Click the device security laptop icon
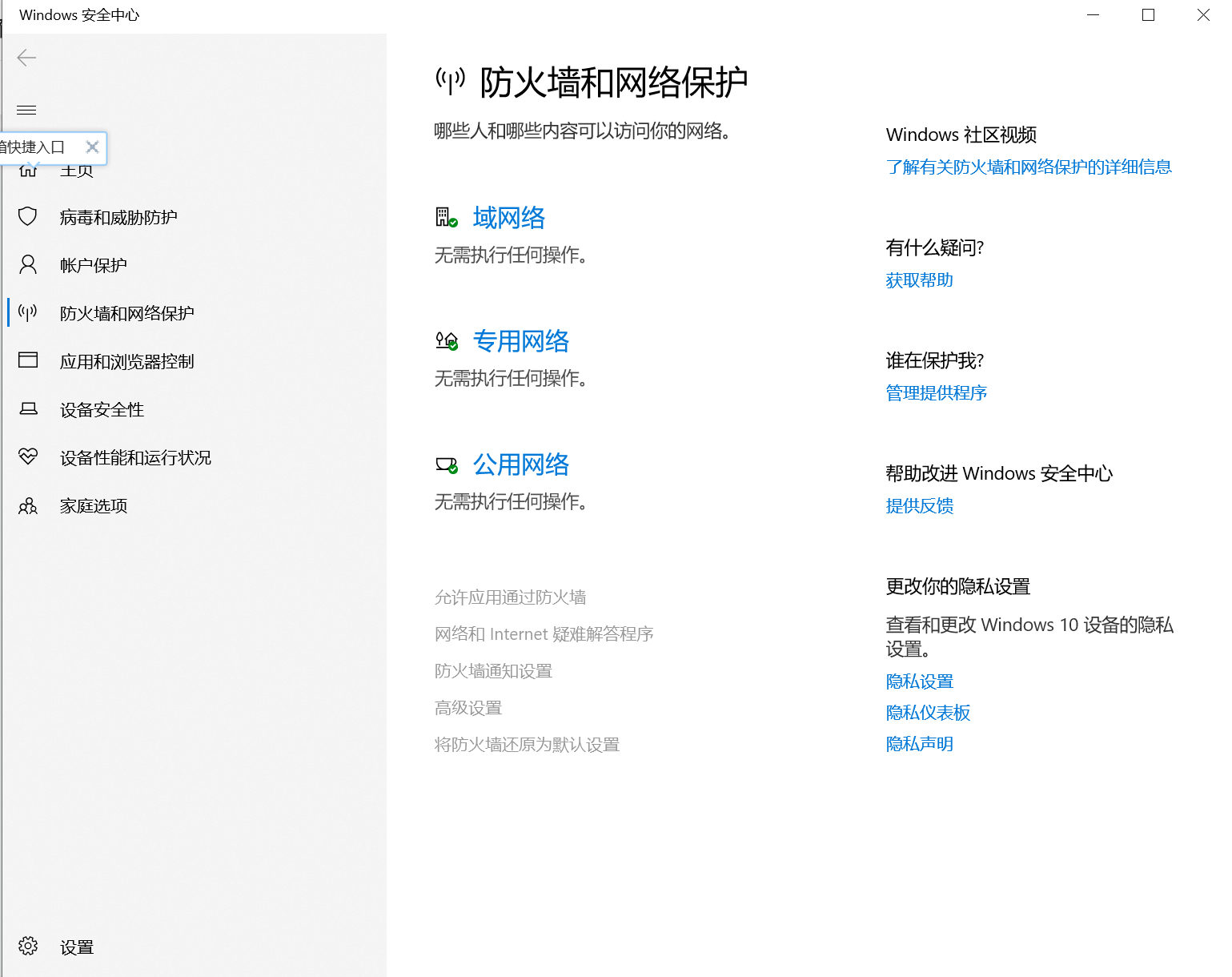1232x977 pixels. (x=28, y=409)
